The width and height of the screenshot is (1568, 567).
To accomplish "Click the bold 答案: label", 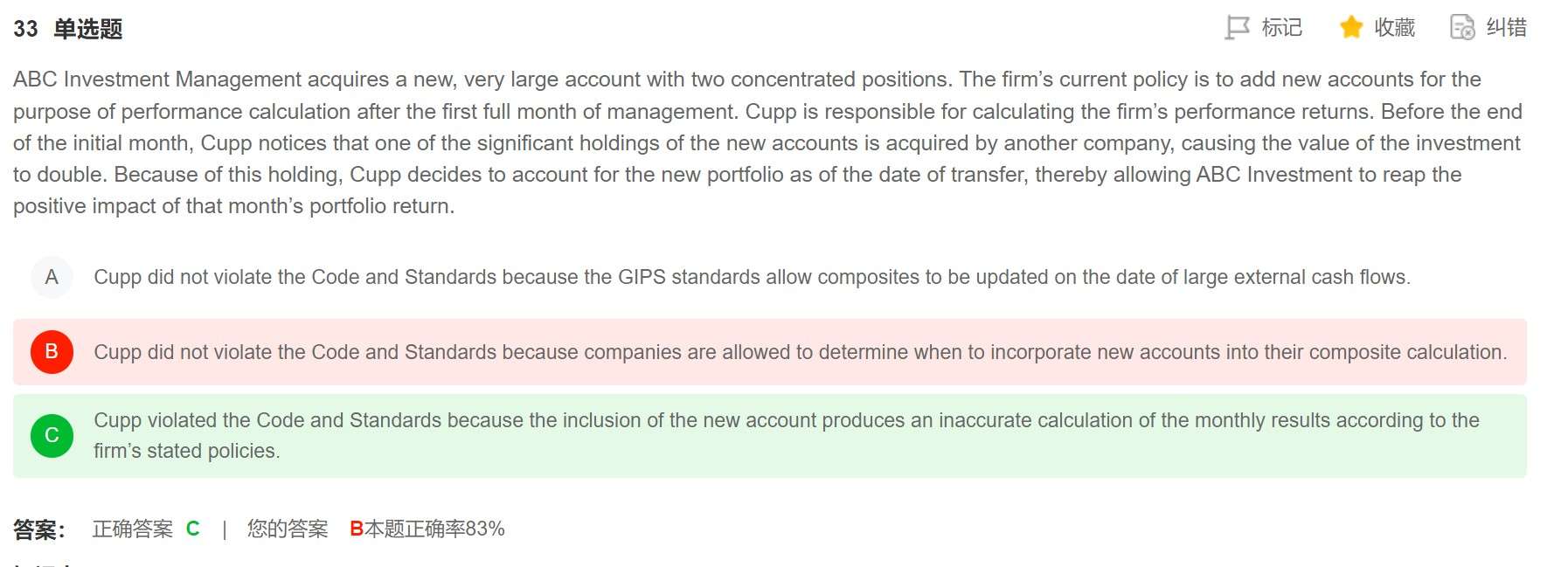I will tap(39, 529).
